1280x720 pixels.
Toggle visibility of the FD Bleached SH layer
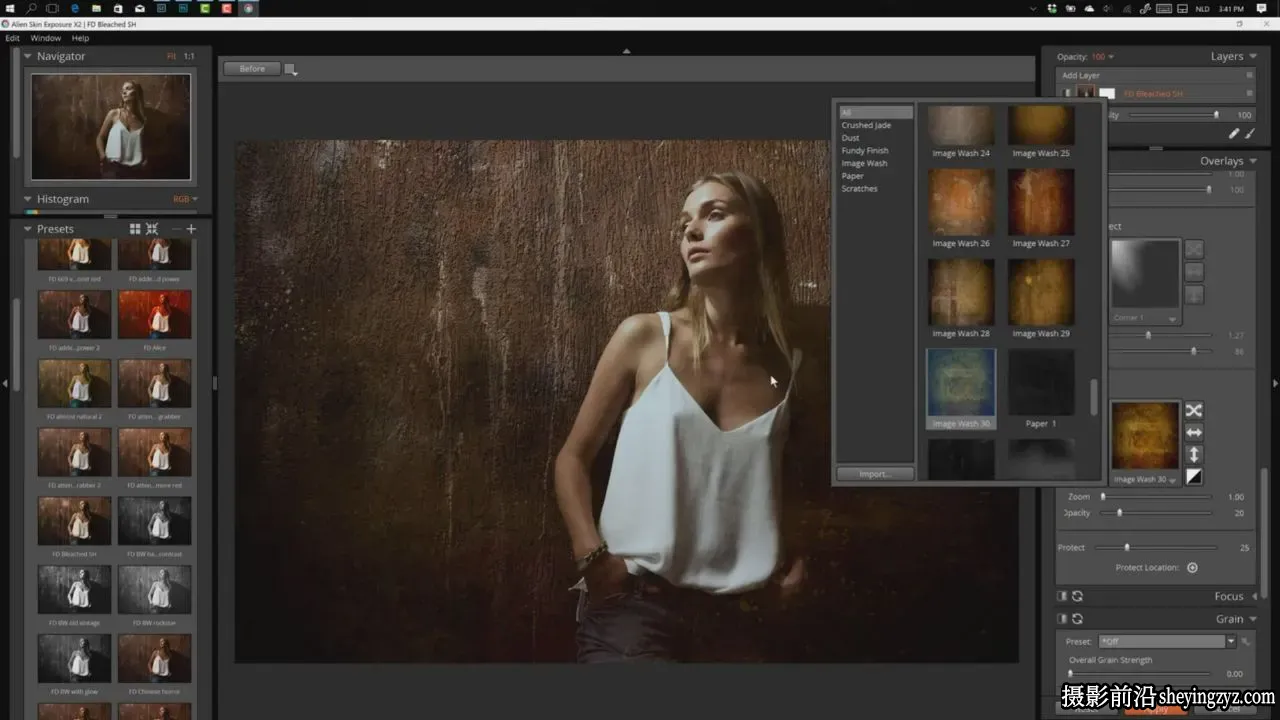tap(1067, 94)
